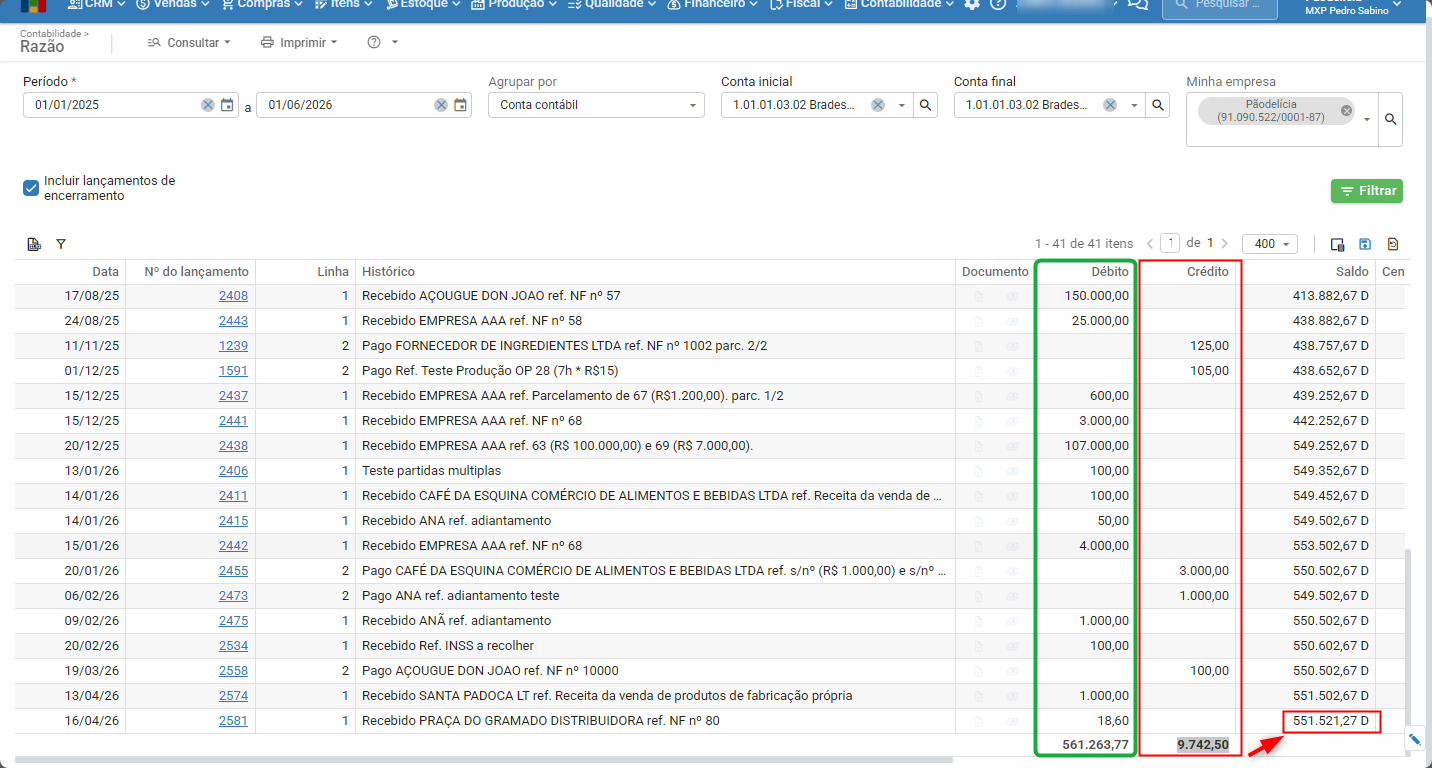Open the Imprimir dropdown menu
The image size is (1432, 768).
299,43
